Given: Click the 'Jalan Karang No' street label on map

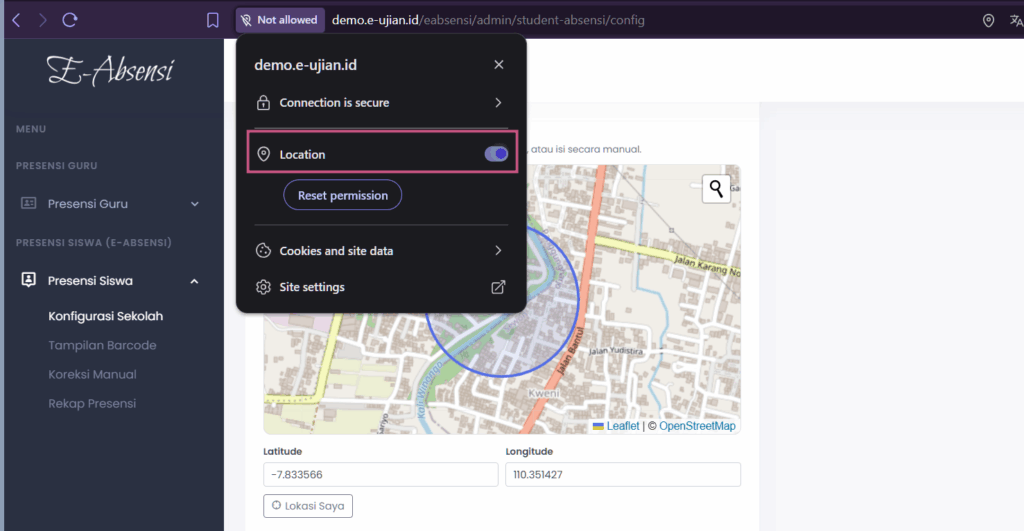Looking at the screenshot, I should point(707,266).
